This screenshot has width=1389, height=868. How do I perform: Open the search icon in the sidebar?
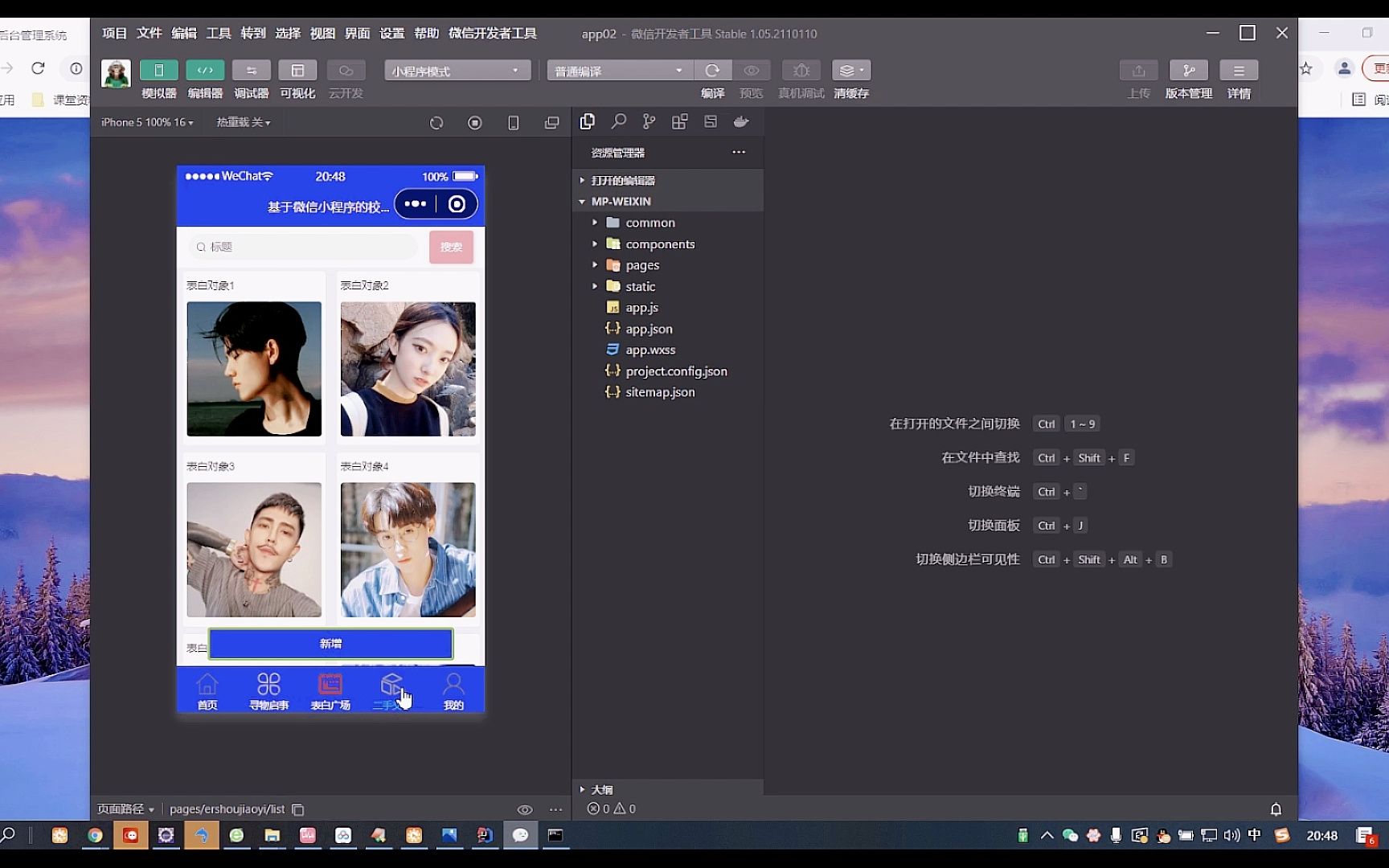(x=619, y=121)
